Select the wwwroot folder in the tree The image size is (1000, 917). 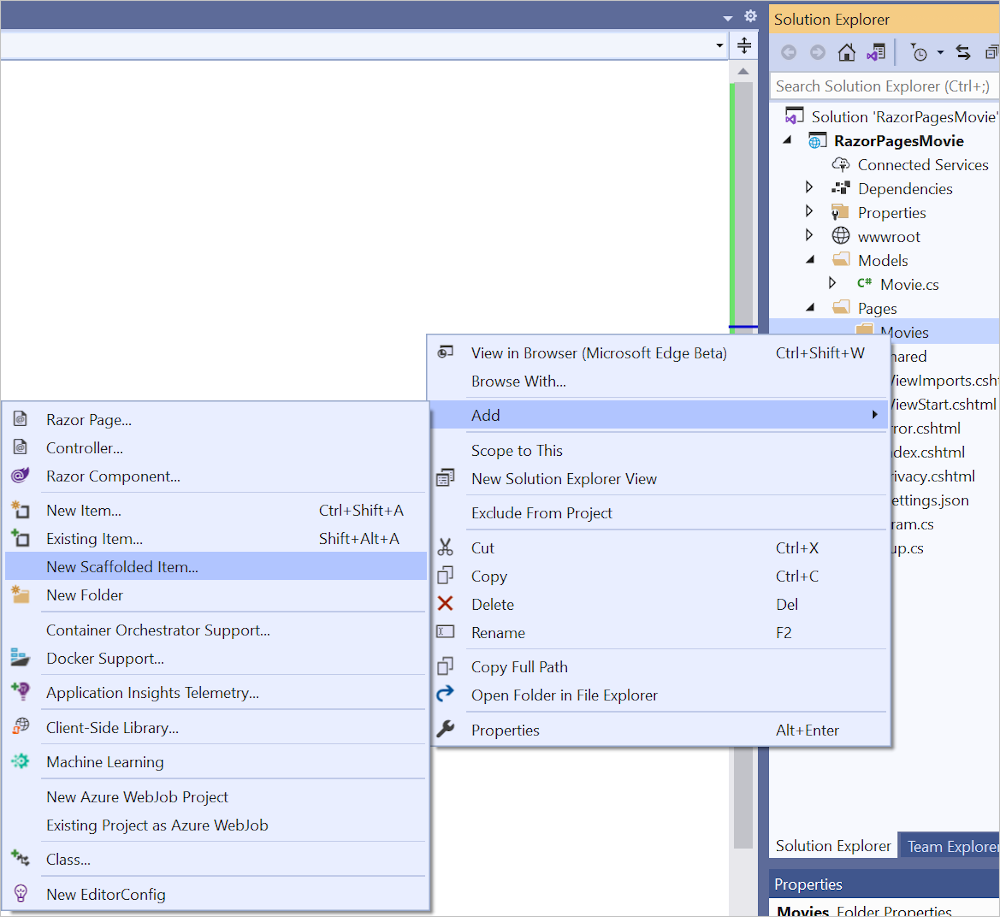(x=888, y=237)
